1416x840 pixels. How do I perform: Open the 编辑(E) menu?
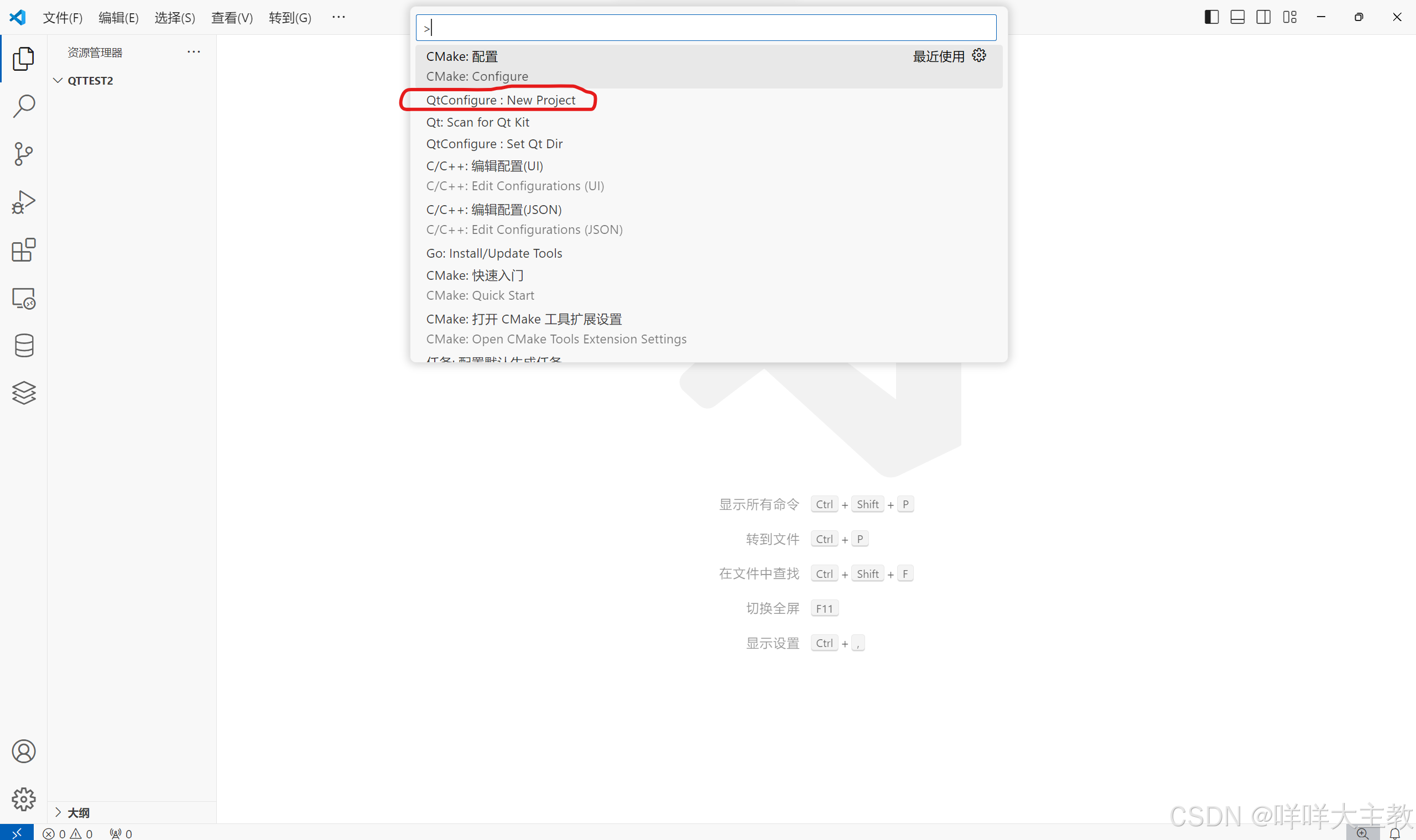pos(118,18)
